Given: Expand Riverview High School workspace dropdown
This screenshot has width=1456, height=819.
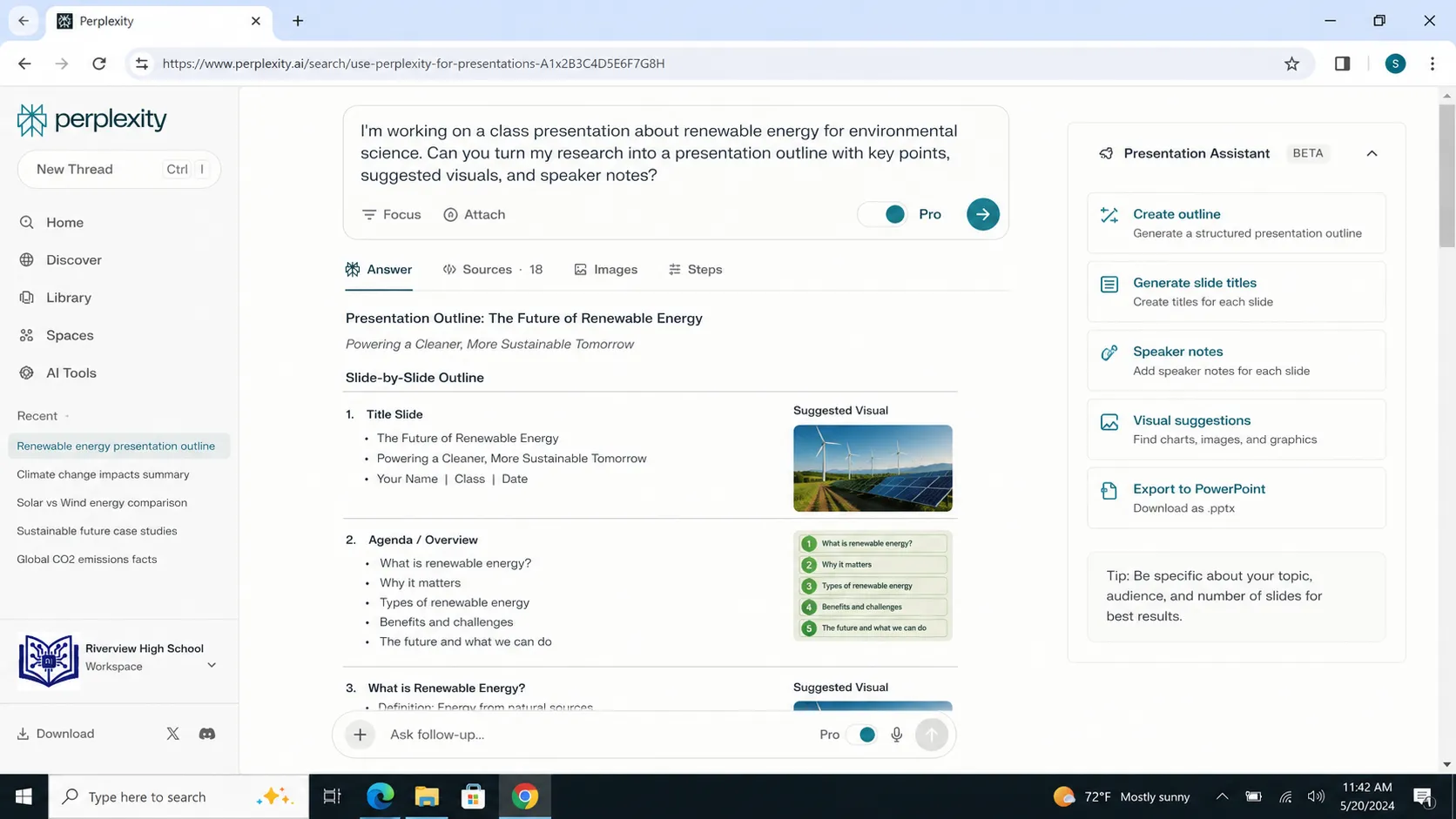Looking at the screenshot, I should pyautogui.click(x=211, y=666).
